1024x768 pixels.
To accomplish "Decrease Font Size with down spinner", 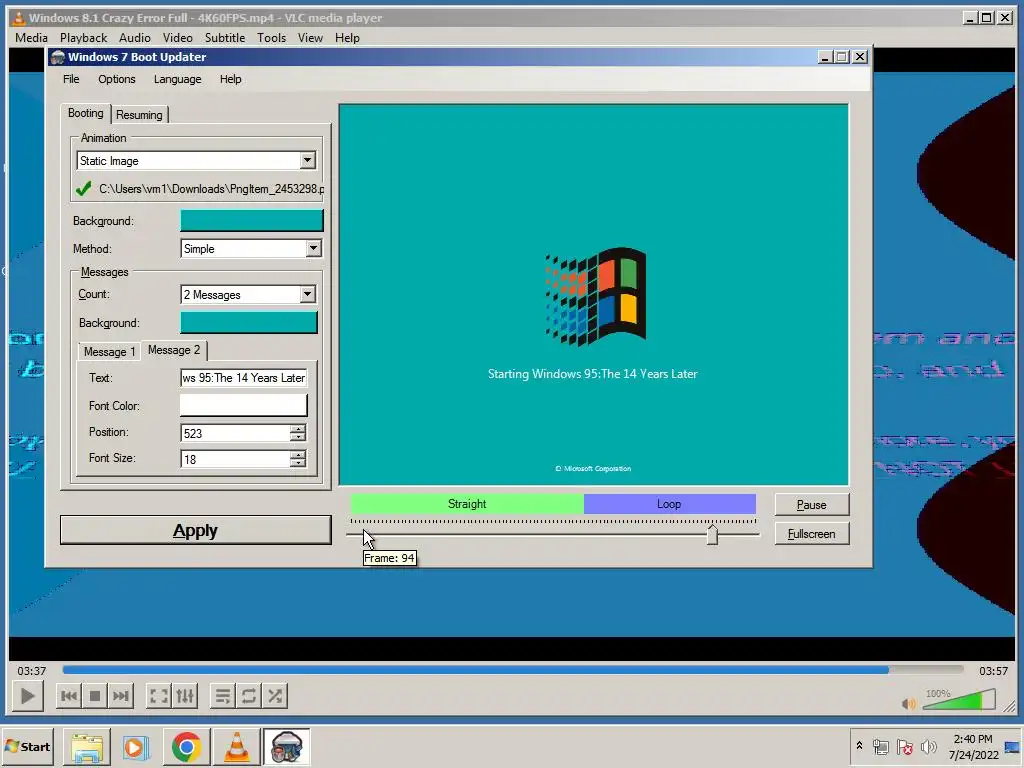I will click(298, 464).
